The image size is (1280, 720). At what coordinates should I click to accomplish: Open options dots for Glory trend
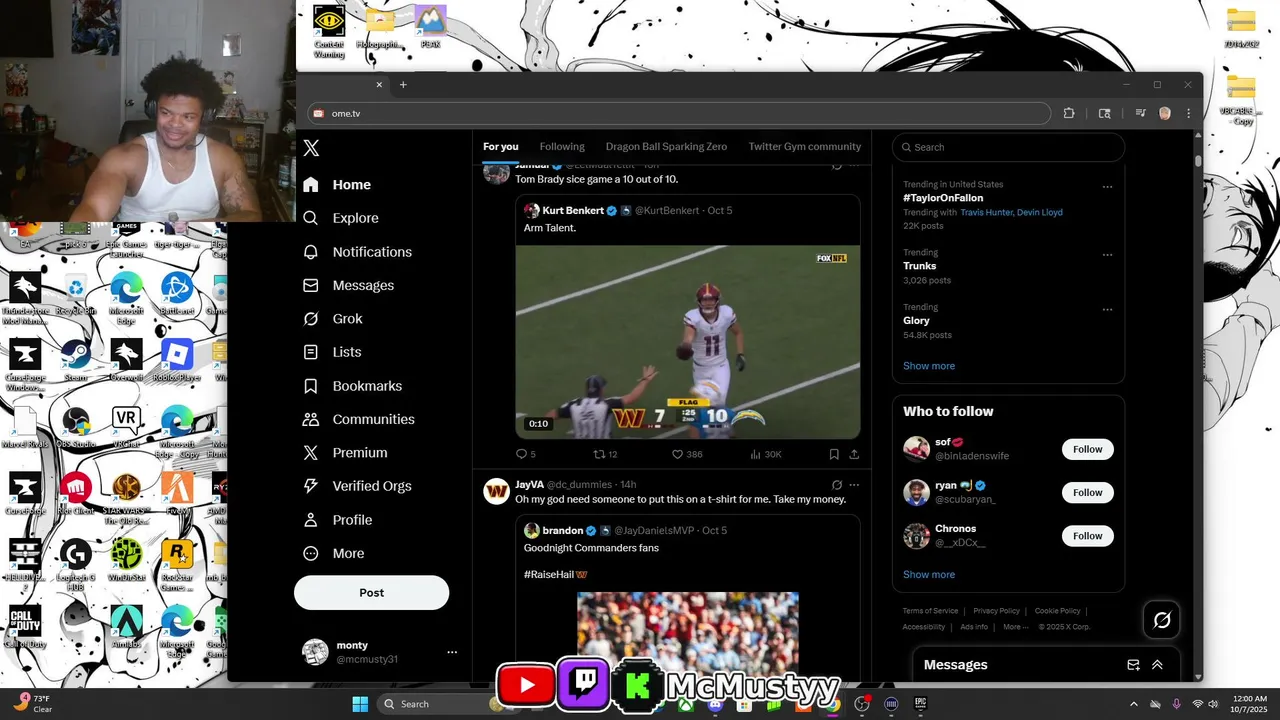point(1107,310)
